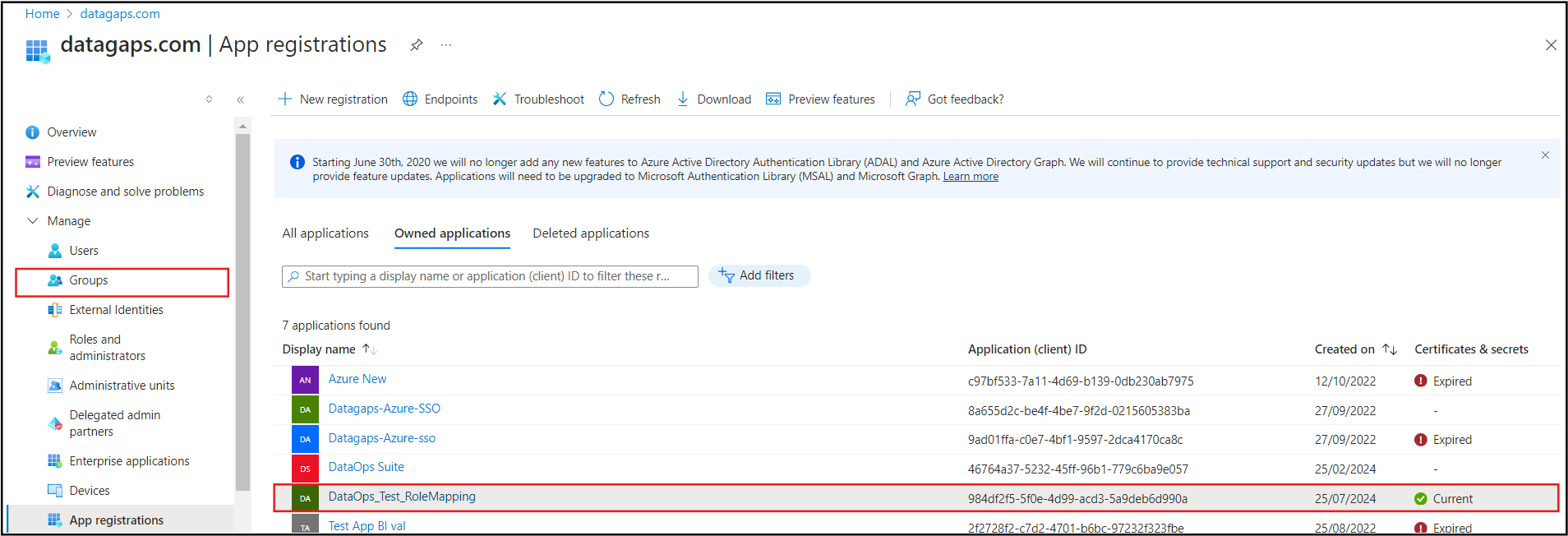
Task: Open the more options ellipsis menu
Action: (x=445, y=45)
